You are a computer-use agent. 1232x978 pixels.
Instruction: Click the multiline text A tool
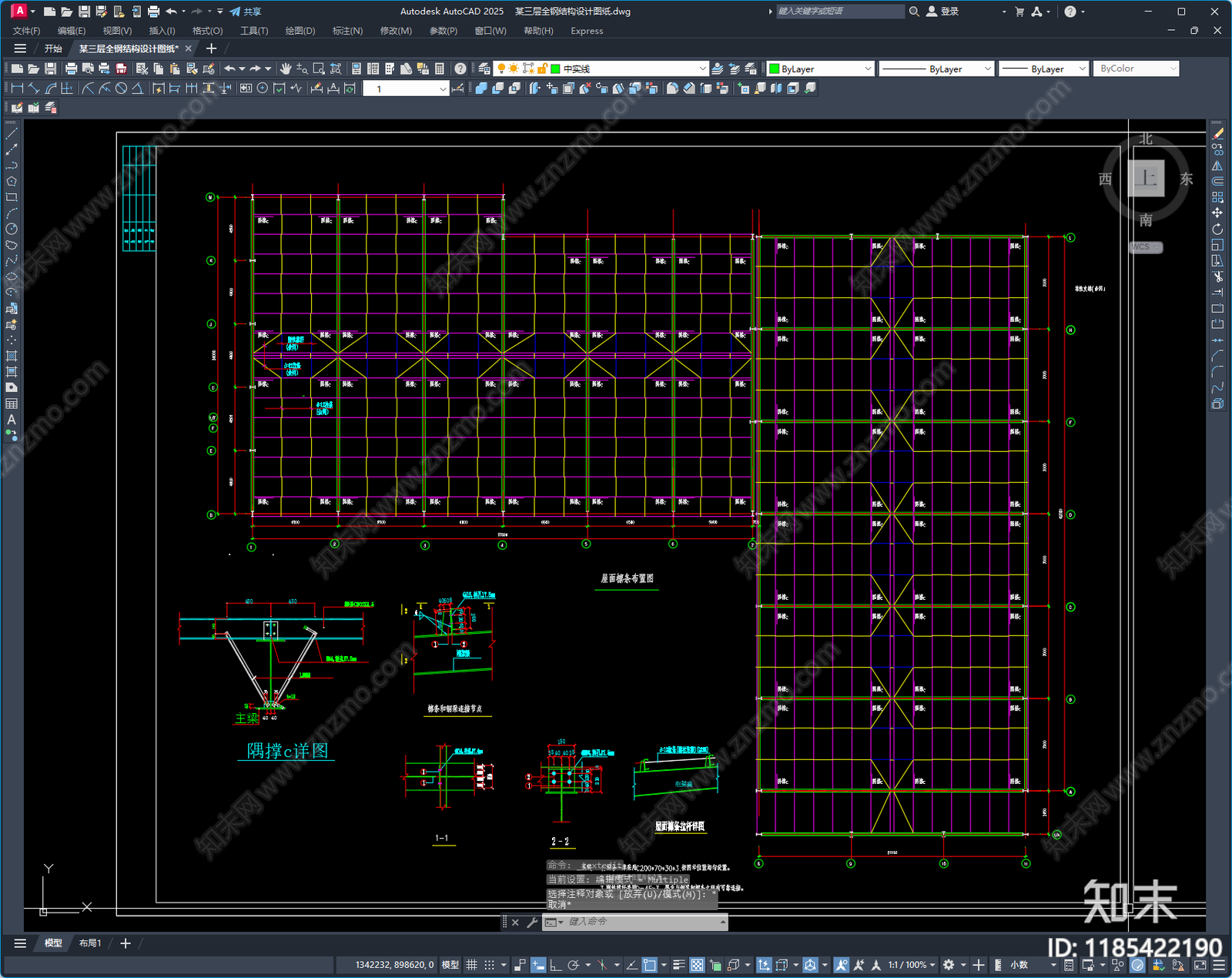12,420
